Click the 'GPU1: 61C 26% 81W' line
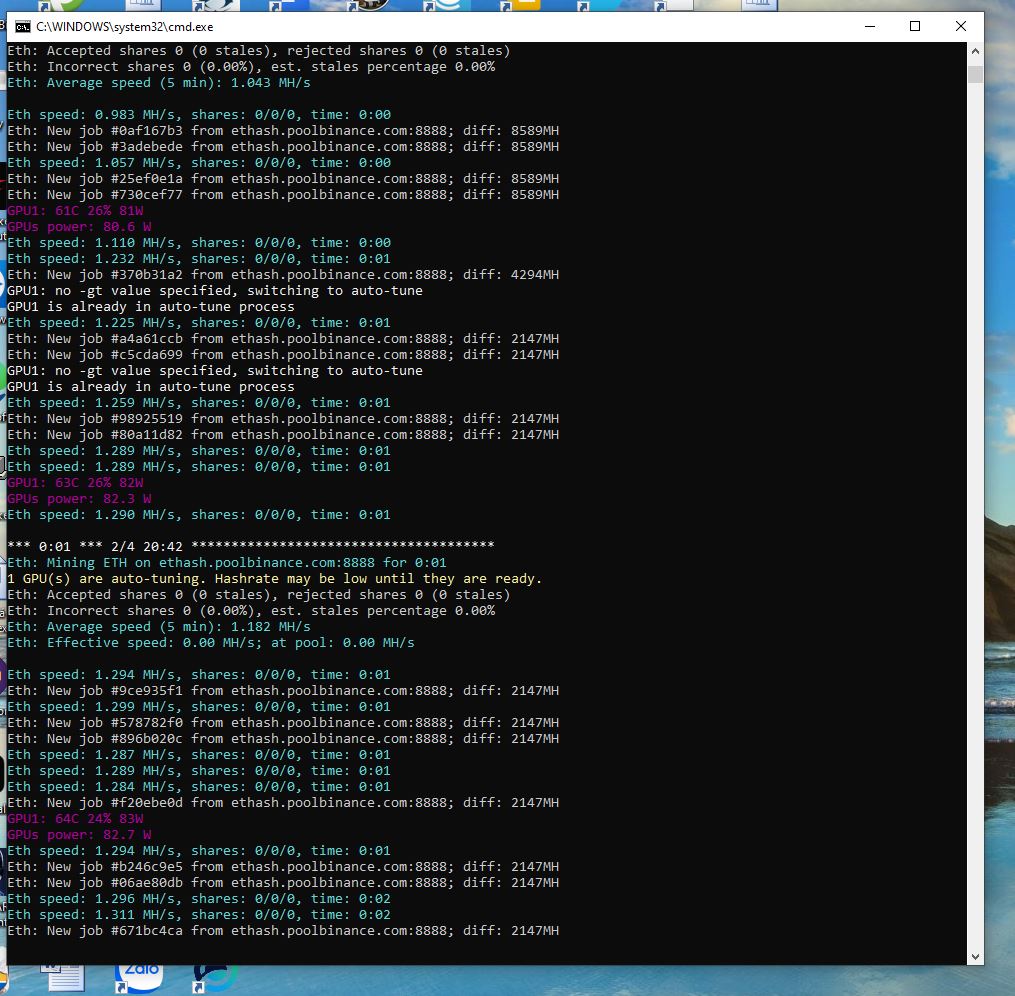Viewport: 1015px width, 996px height. coord(75,211)
